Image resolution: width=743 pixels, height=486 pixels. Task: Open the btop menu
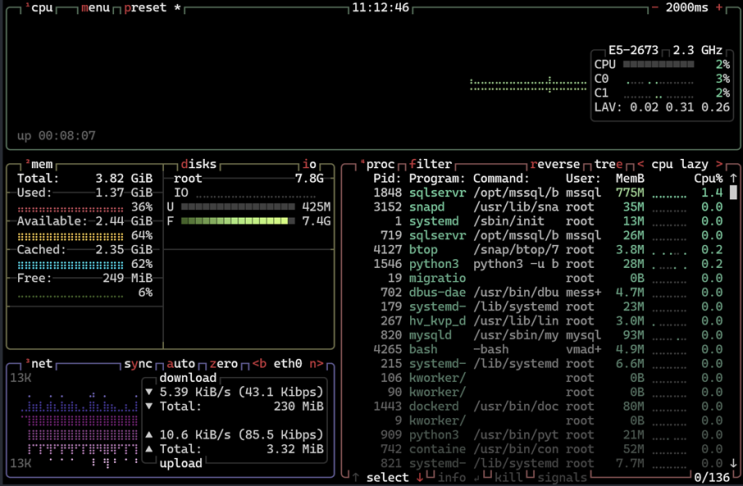pos(95,8)
